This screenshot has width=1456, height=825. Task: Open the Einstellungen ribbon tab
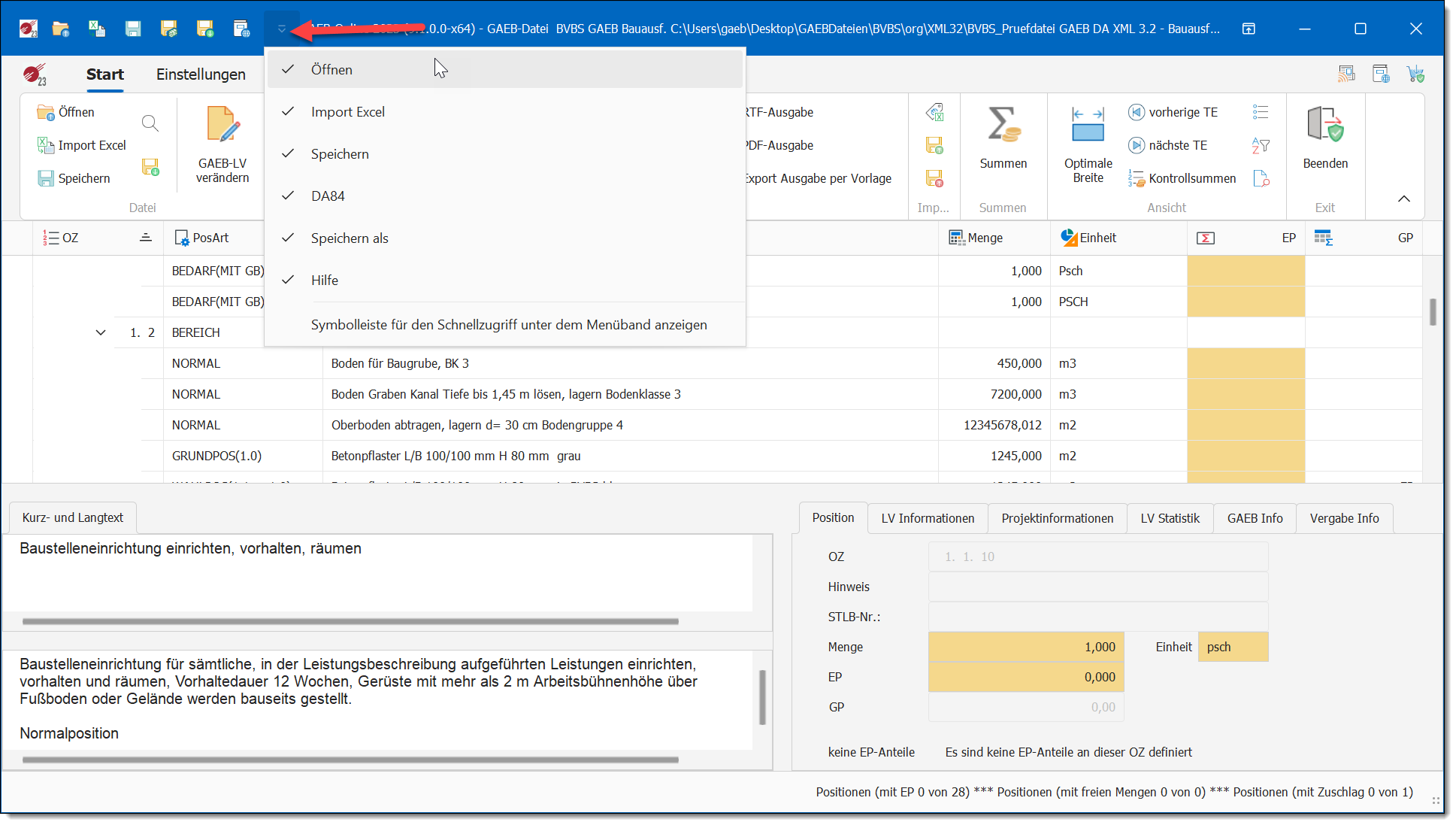201,74
